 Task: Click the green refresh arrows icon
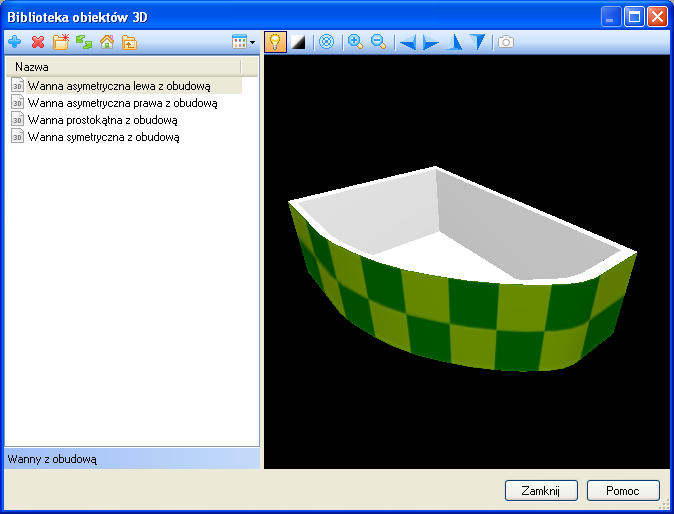click(84, 42)
